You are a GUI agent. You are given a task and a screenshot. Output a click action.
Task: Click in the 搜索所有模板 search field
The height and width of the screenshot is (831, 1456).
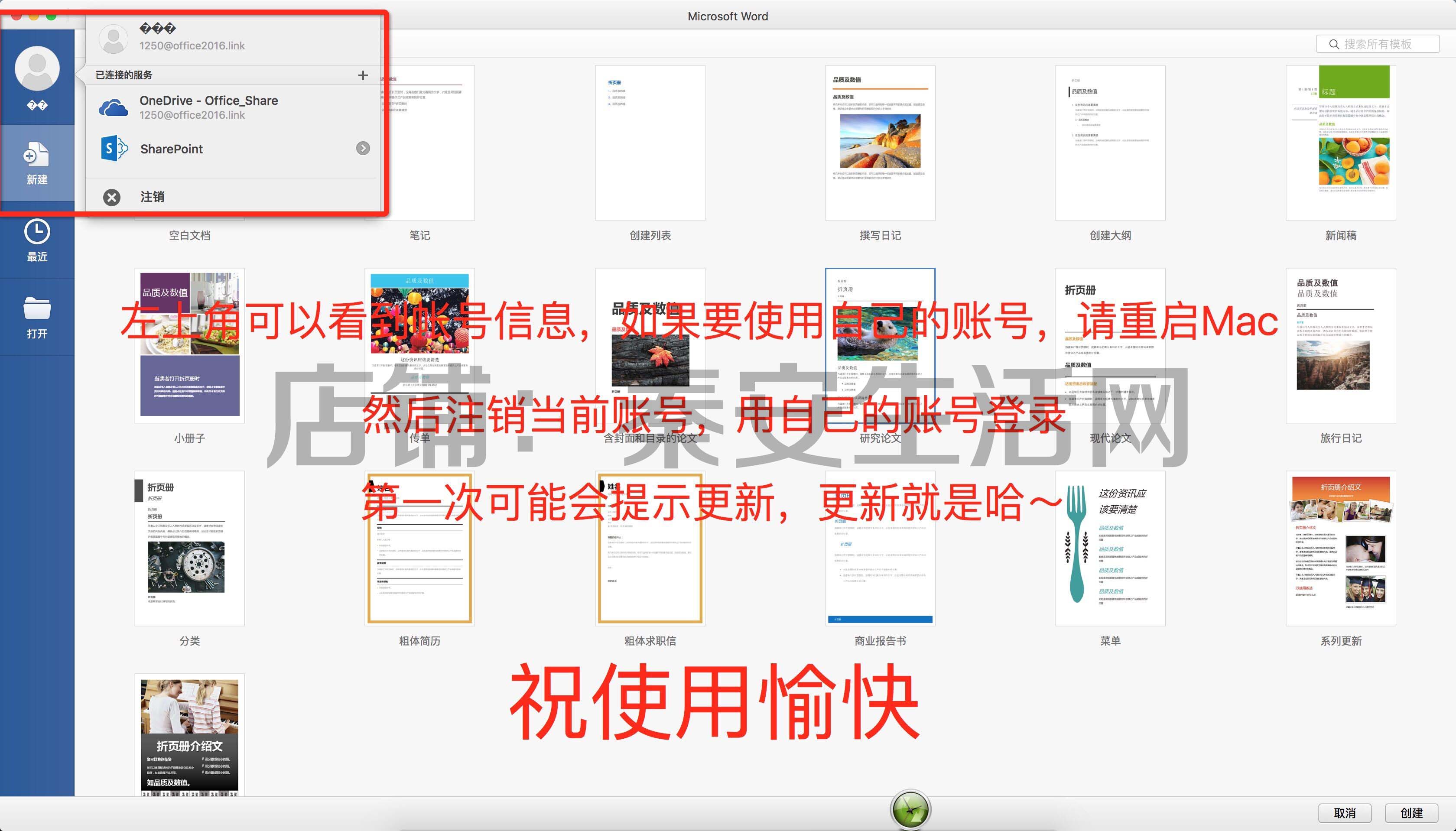pyautogui.click(x=1378, y=44)
